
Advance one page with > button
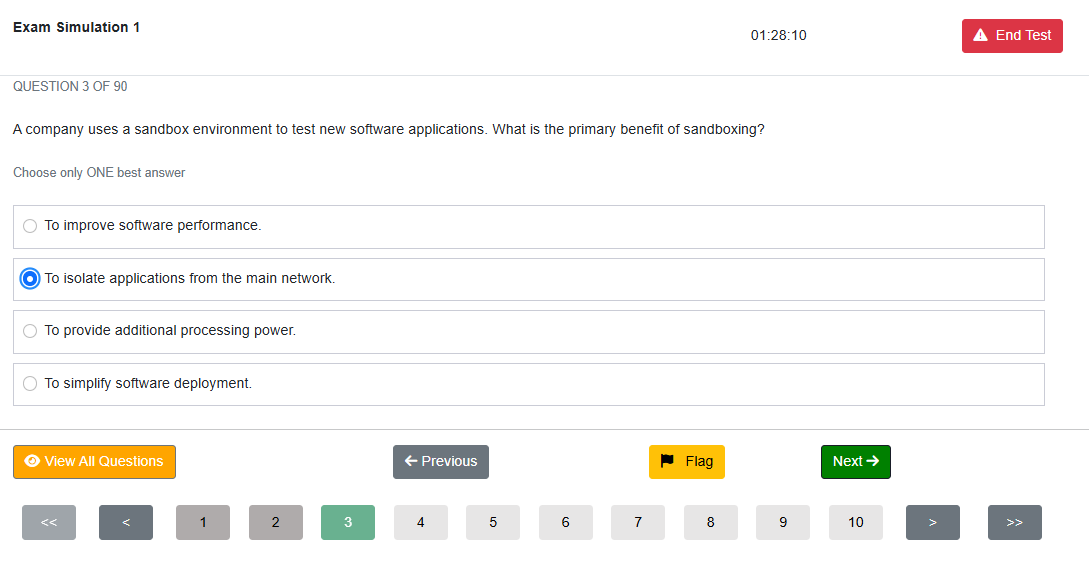tap(933, 523)
